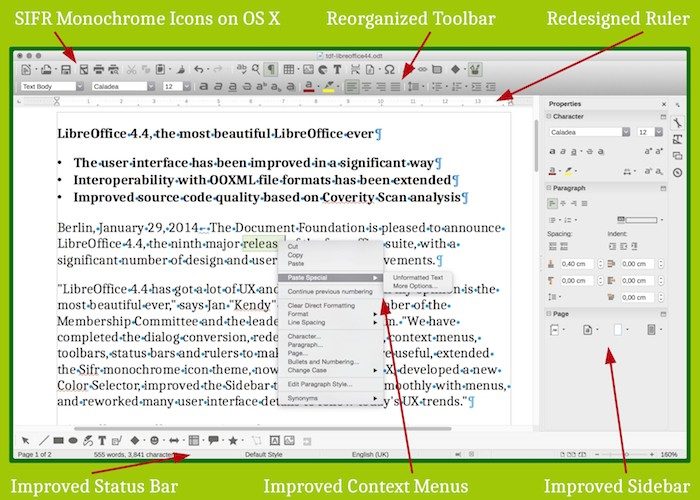Toggle Center alignment in formatting toolbar

(x=366, y=87)
